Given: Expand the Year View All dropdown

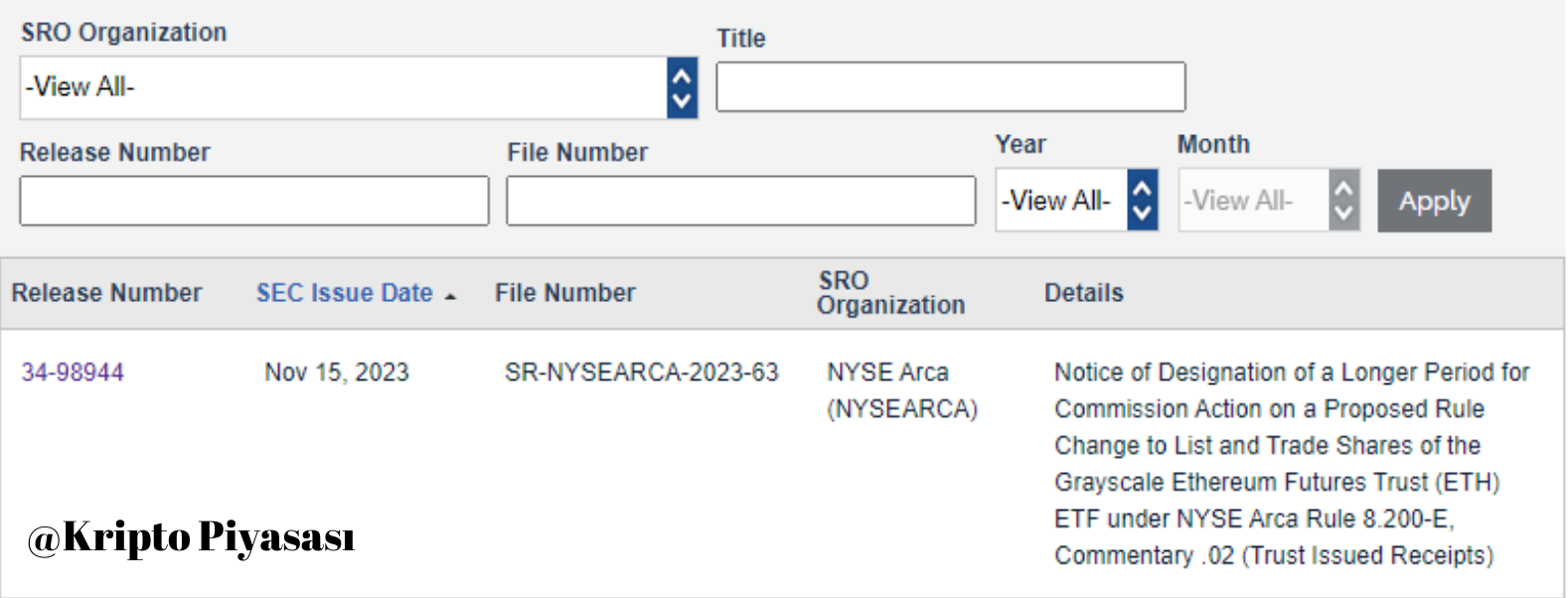Looking at the screenshot, I should (1060, 200).
